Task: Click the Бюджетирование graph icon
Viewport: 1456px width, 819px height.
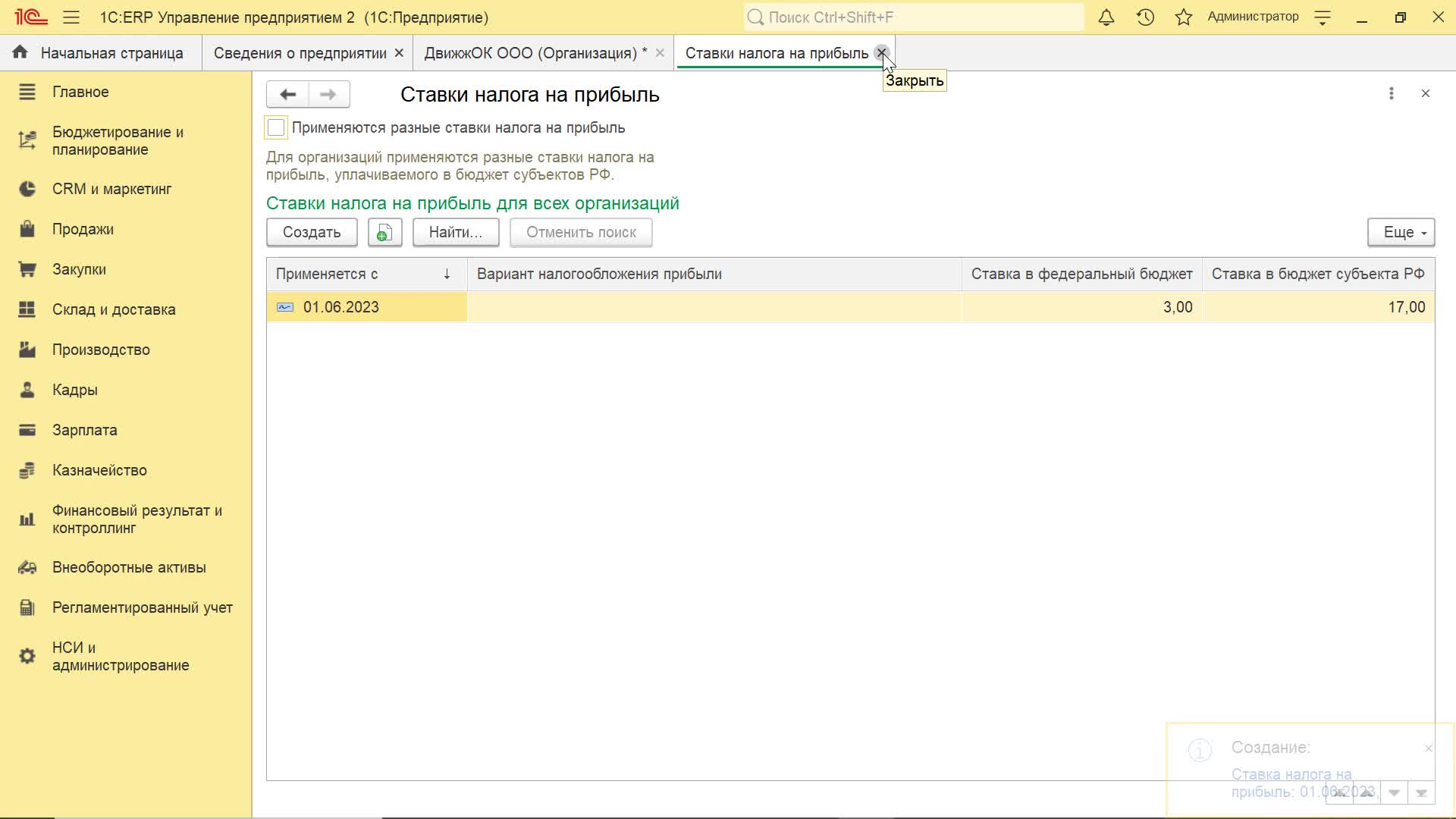Action: pyautogui.click(x=27, y=140)
